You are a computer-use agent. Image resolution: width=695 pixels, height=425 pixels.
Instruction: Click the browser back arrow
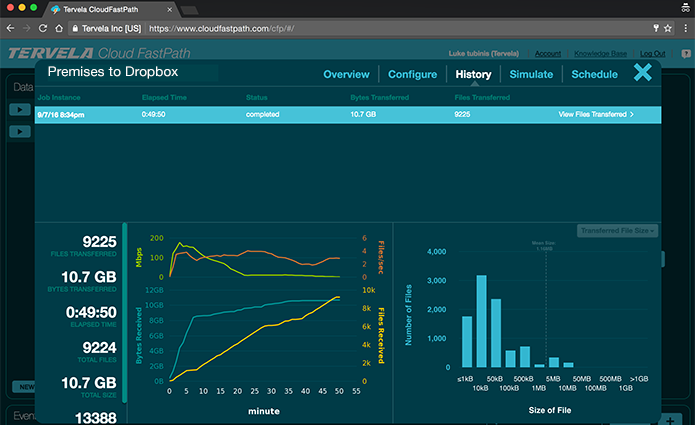[10, 28]
